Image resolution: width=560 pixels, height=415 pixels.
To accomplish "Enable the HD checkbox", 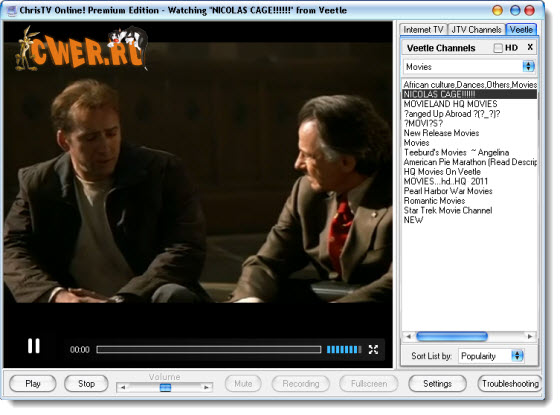I will [498, 48].
